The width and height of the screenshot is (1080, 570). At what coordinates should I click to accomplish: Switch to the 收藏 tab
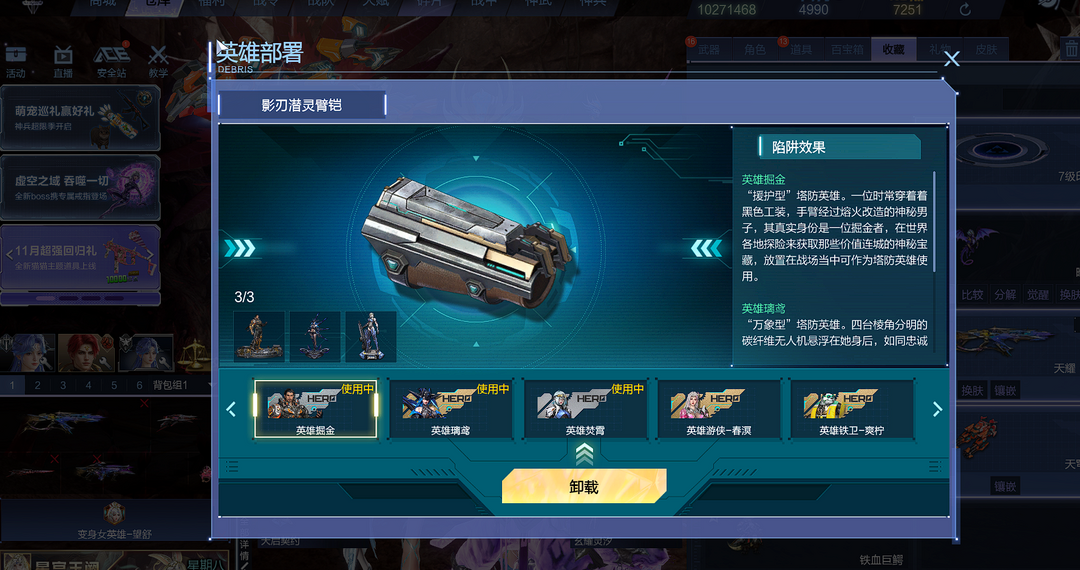click(893, 50)
